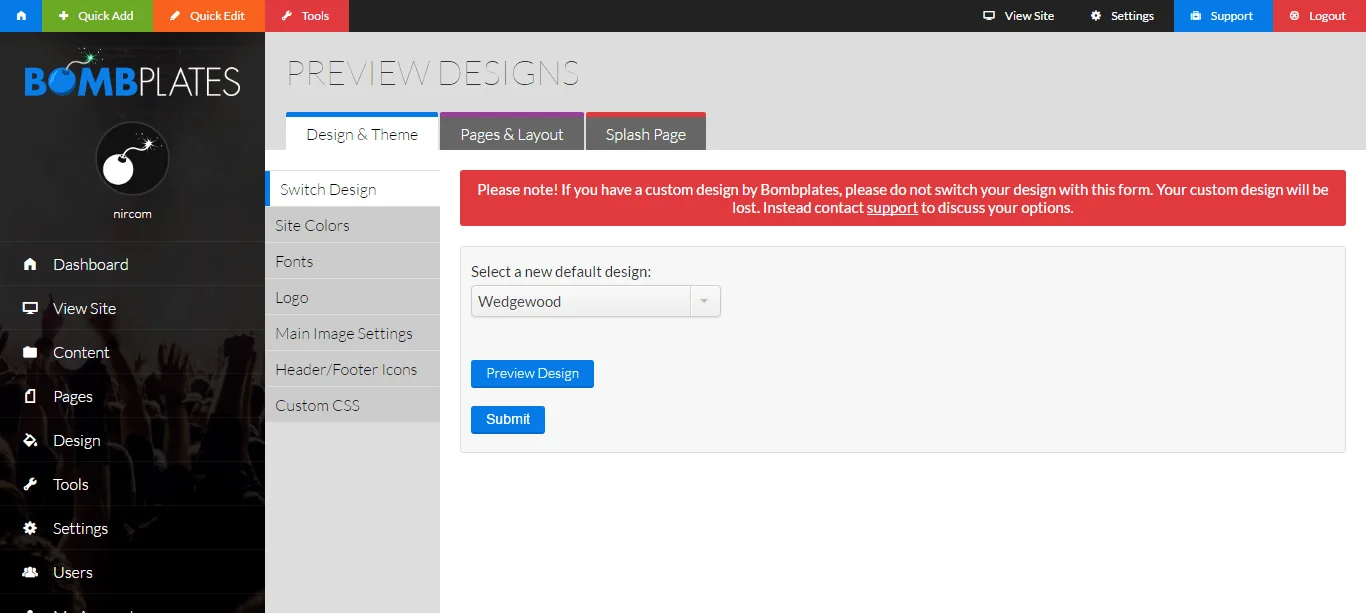Click the Users group icon in sidebar

pos(30,572)
